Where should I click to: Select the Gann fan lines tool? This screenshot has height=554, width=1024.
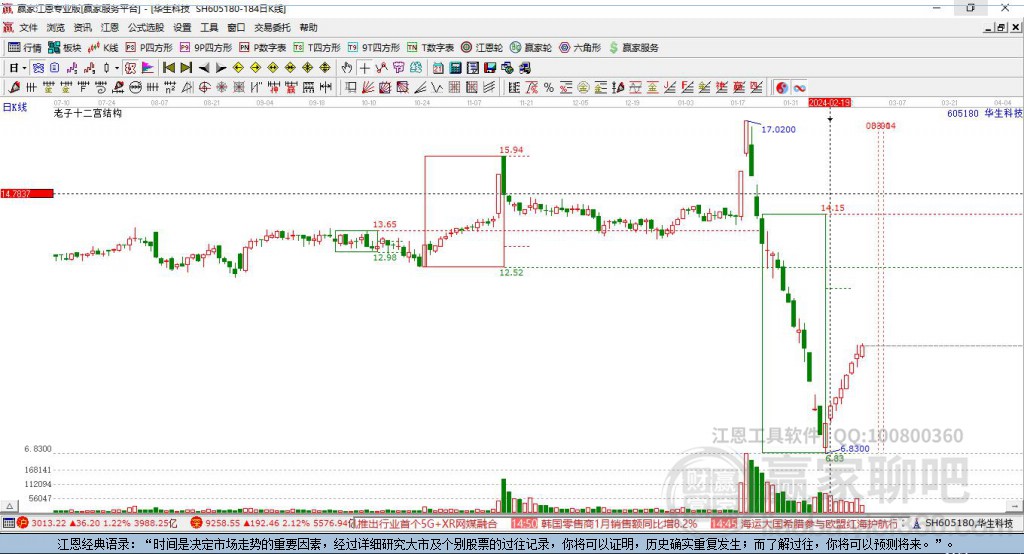point(368,88)
